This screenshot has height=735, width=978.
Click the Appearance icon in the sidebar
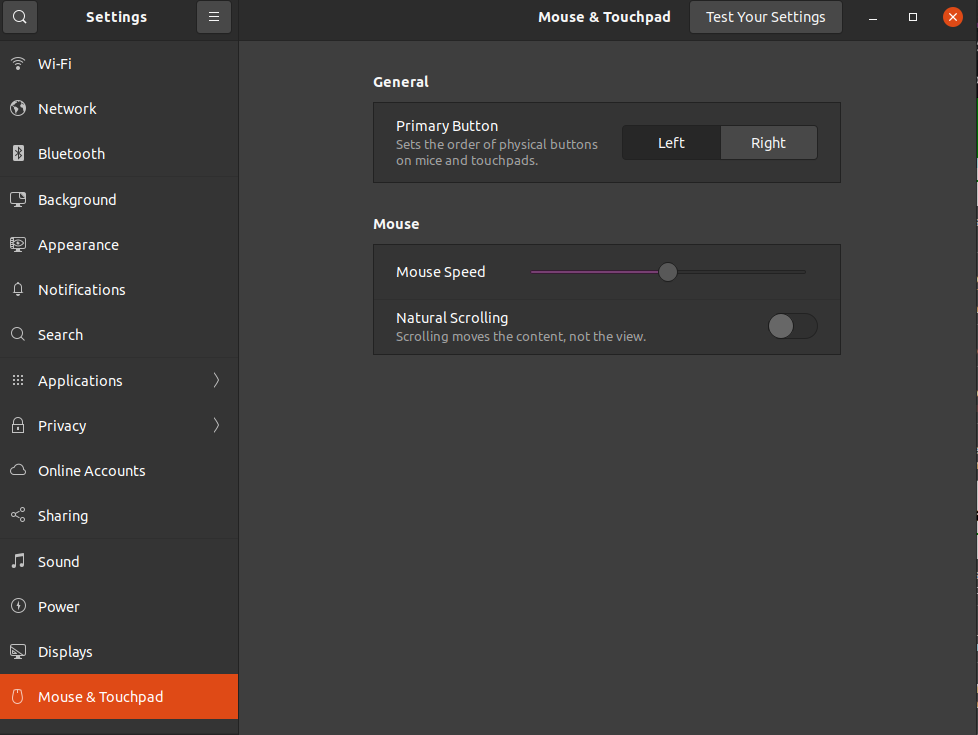pyautogui.click(x=18, y=245)
